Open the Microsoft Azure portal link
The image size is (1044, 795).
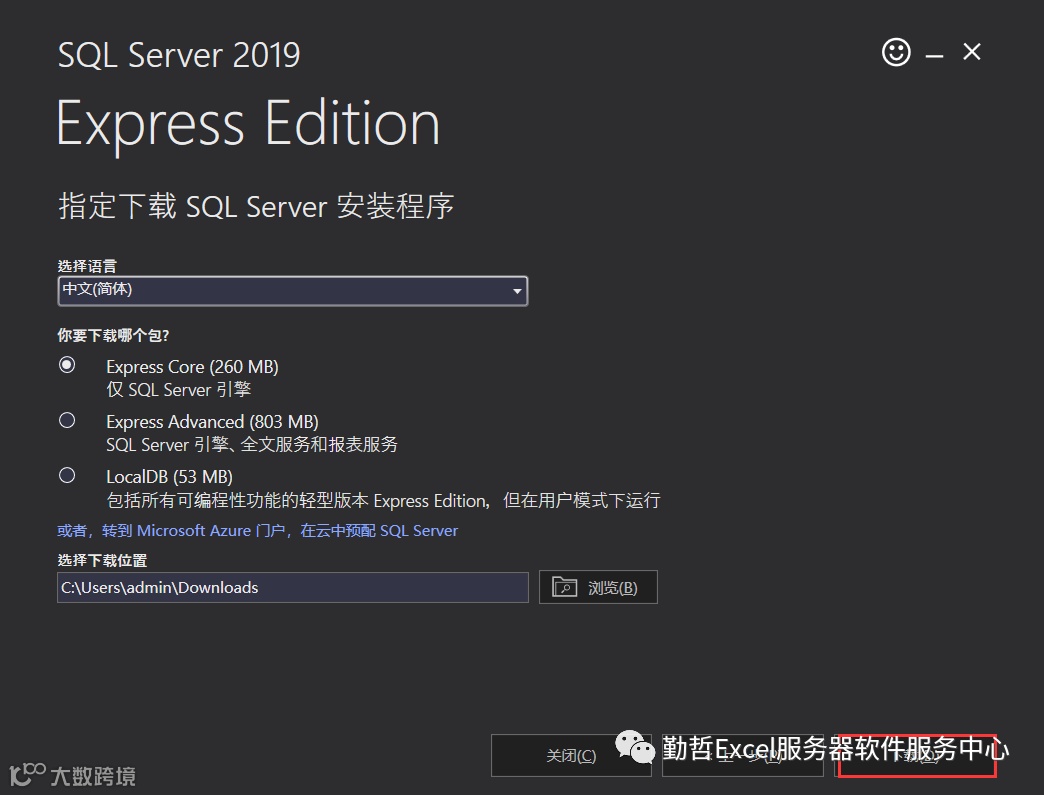258,531
